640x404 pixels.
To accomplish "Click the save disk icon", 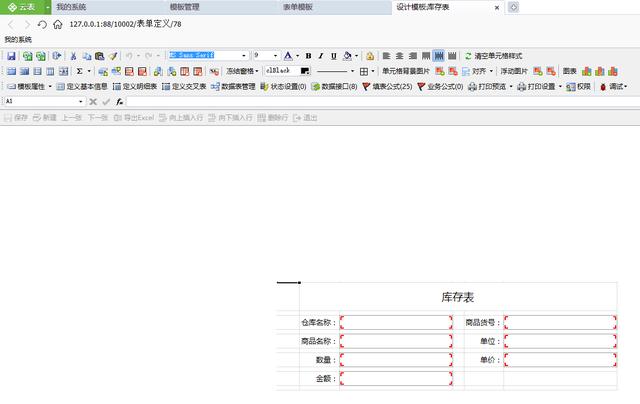I will (11, 56).
